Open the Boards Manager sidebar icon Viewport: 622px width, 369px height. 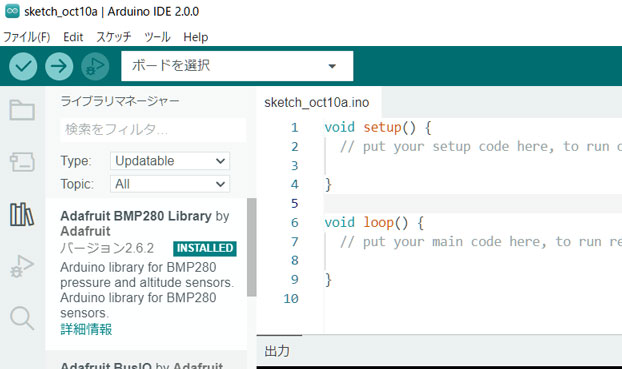(22, 162)
